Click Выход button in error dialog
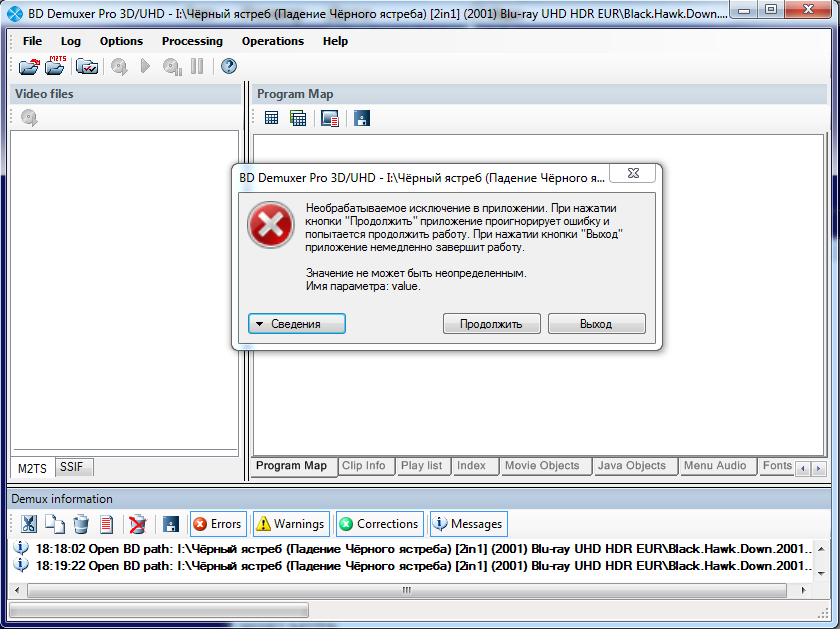The width and height of the screenshot is (840, 629). [x=596, y=324]
